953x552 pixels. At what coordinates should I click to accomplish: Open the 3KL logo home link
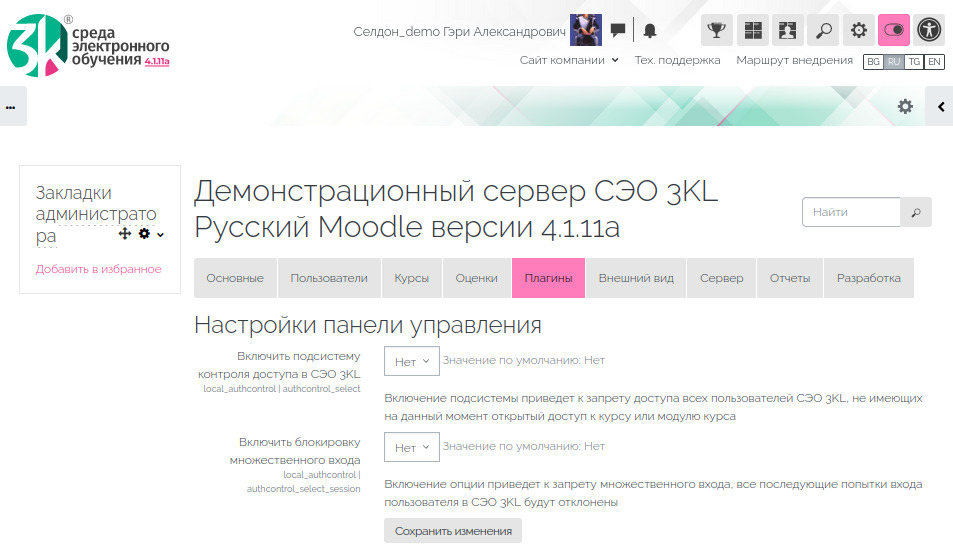click(88, 46)
